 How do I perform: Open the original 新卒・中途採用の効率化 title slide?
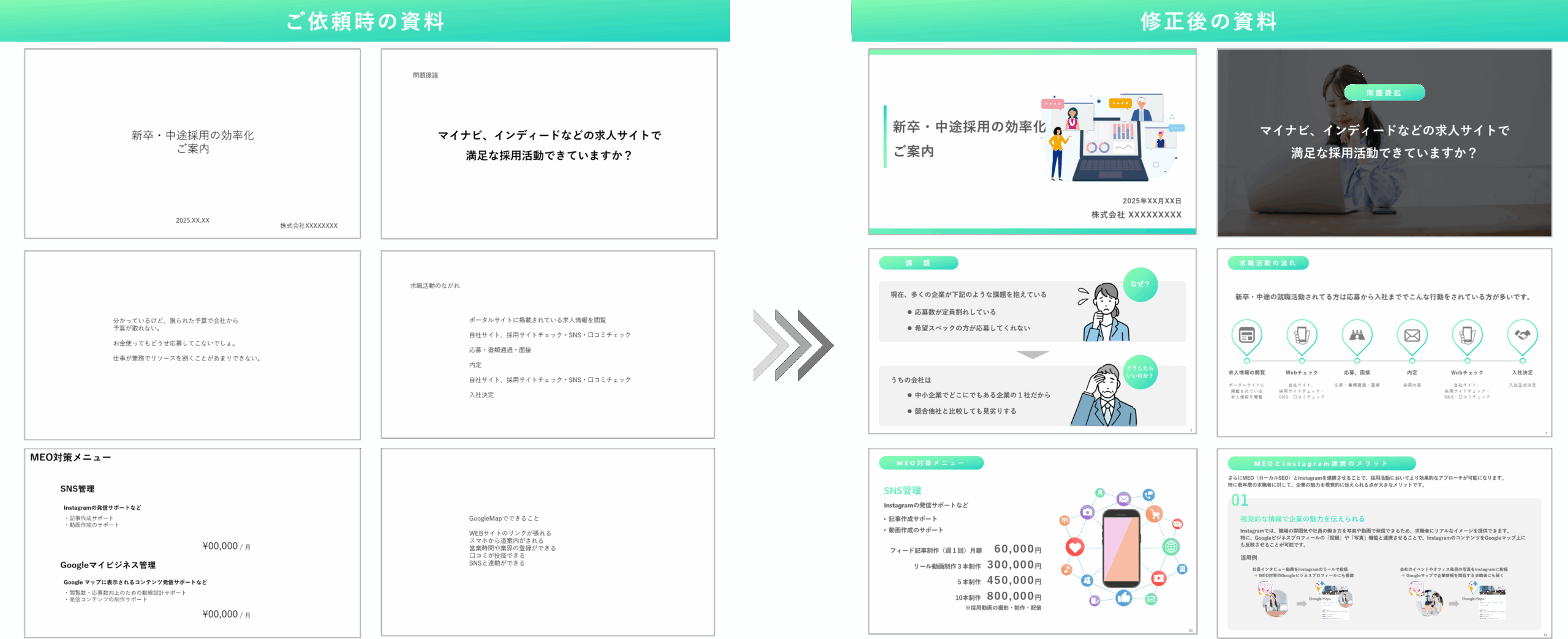click(192, 144)
